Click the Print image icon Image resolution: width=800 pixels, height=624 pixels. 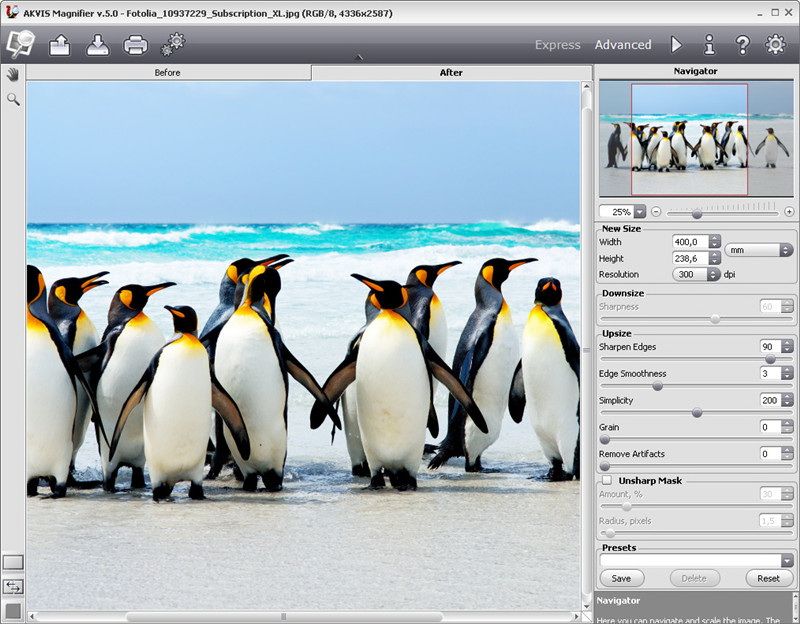[135, 44]
